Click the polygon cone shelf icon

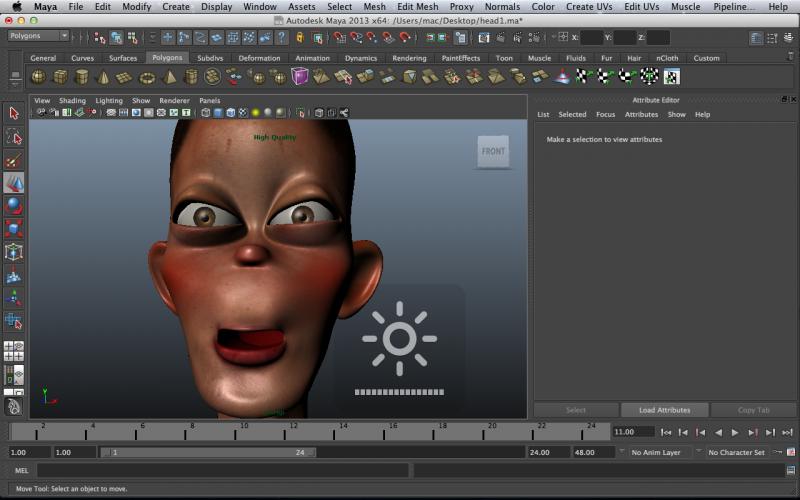coord(103,77)
